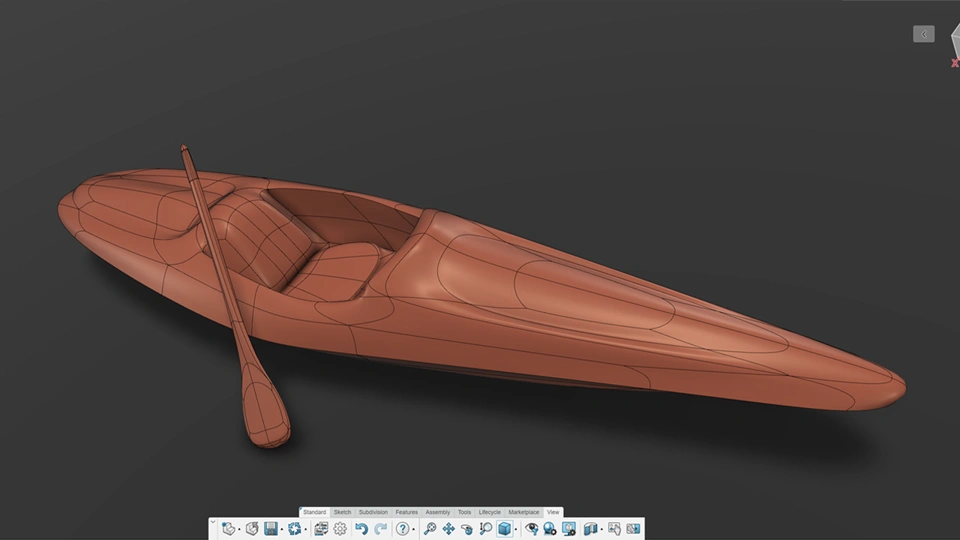Screen dimensions: 960x540
Task: Click the Update/rebuild arrows icon
Action: tap(294, 528)
